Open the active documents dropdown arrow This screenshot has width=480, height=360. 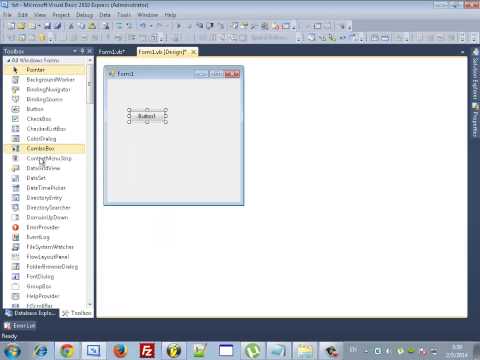[x=462, y=52]
